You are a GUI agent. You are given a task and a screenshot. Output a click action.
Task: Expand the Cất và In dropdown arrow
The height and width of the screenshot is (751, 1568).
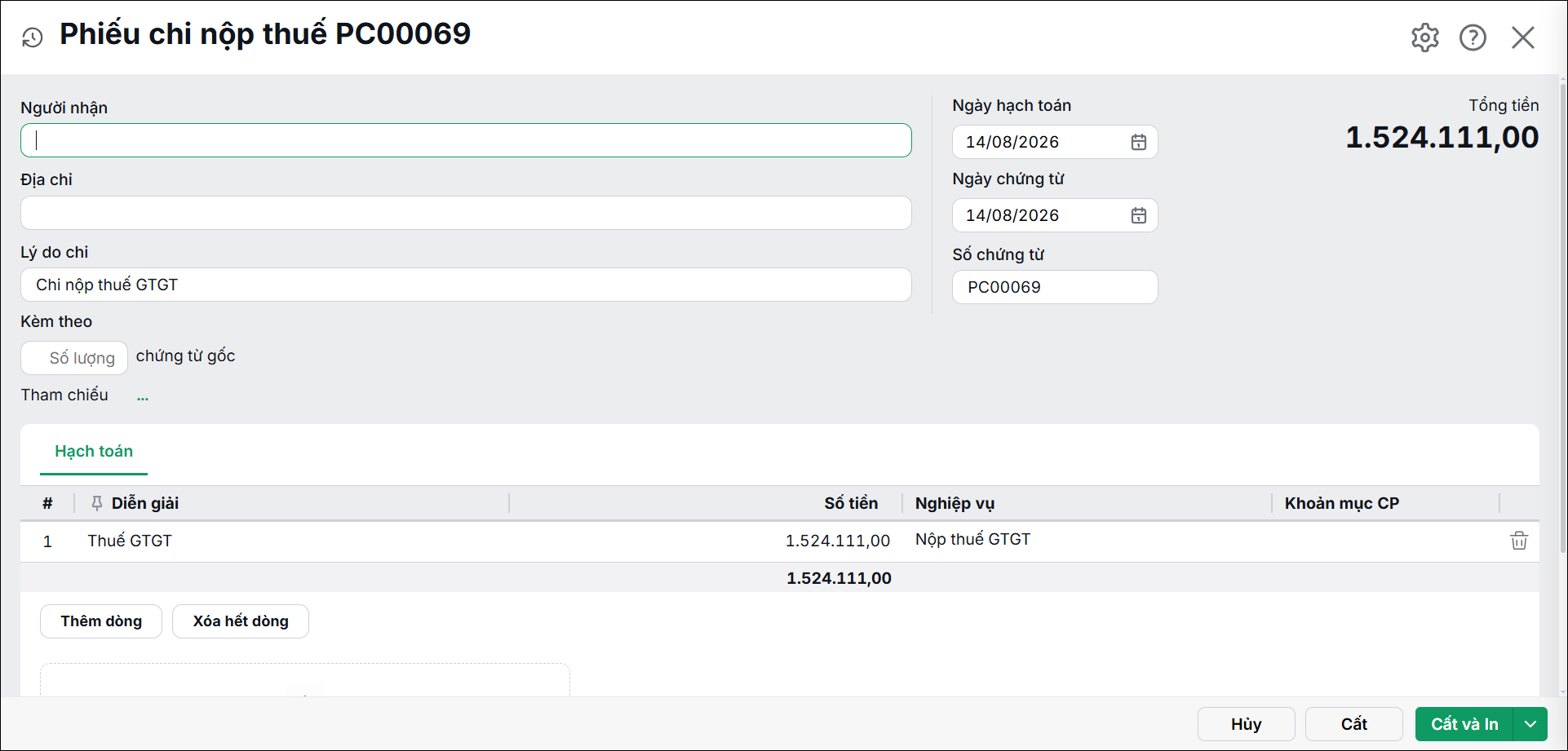pyautogui.click(x=1530, y=724)
